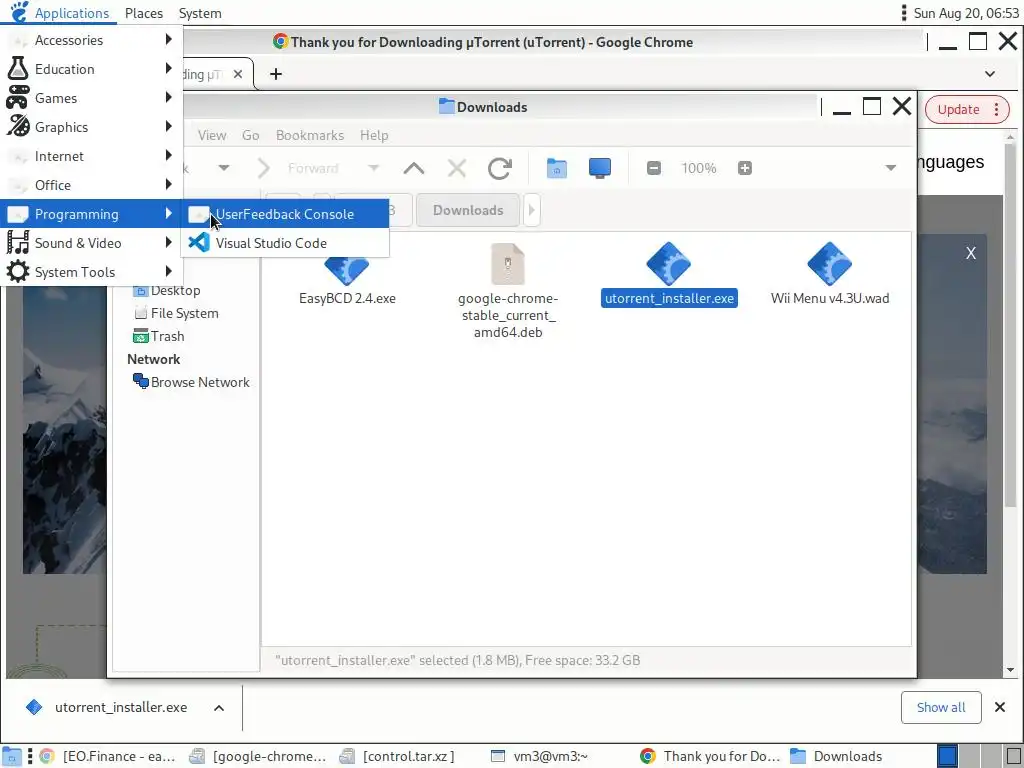Click the Stop loading X icon in toolbar
The height and width of the screenshot is (768, 1024).
(456, 168)
